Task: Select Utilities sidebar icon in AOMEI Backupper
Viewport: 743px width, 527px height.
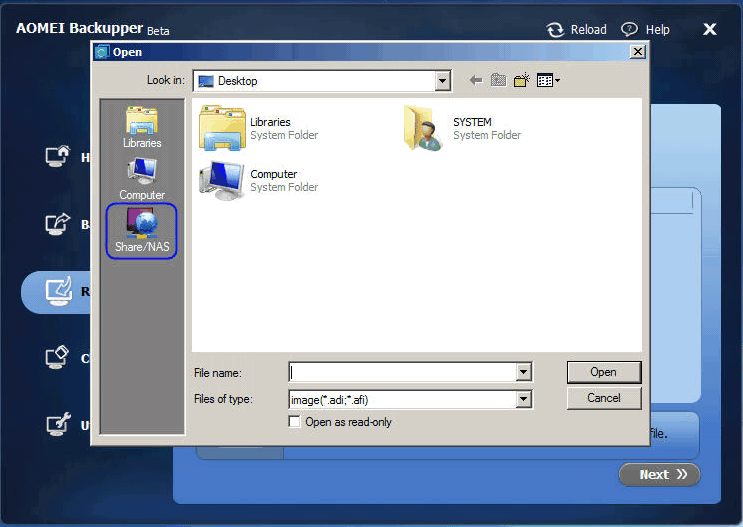Action: (x=58, y=425)
